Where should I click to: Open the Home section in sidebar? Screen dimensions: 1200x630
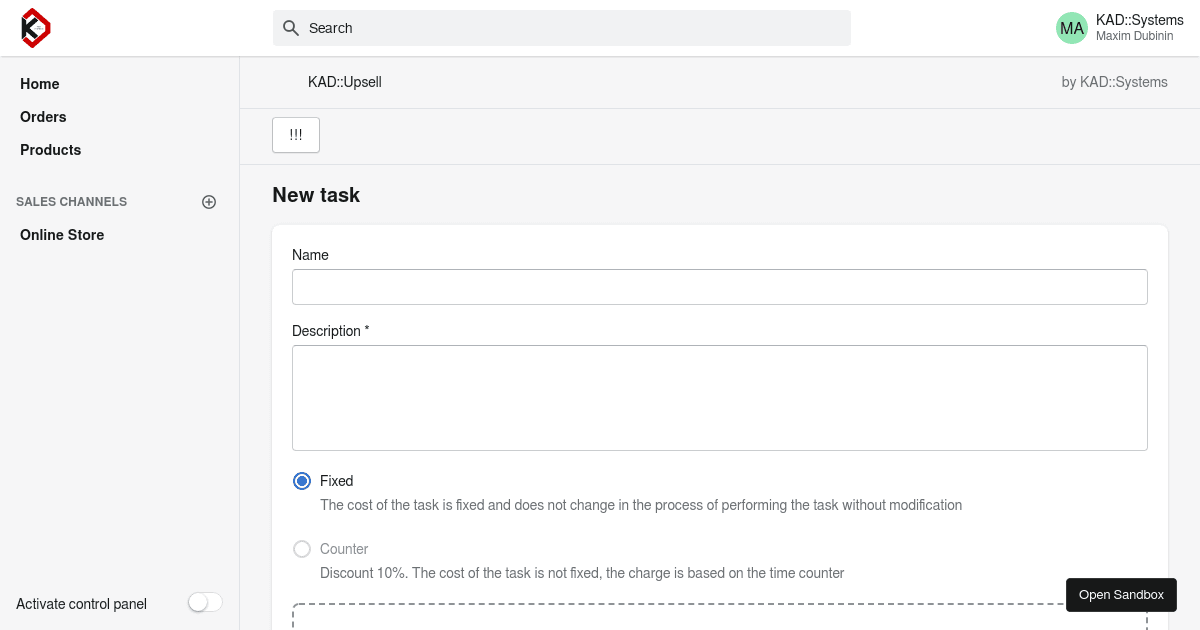(x=39, y=84)
